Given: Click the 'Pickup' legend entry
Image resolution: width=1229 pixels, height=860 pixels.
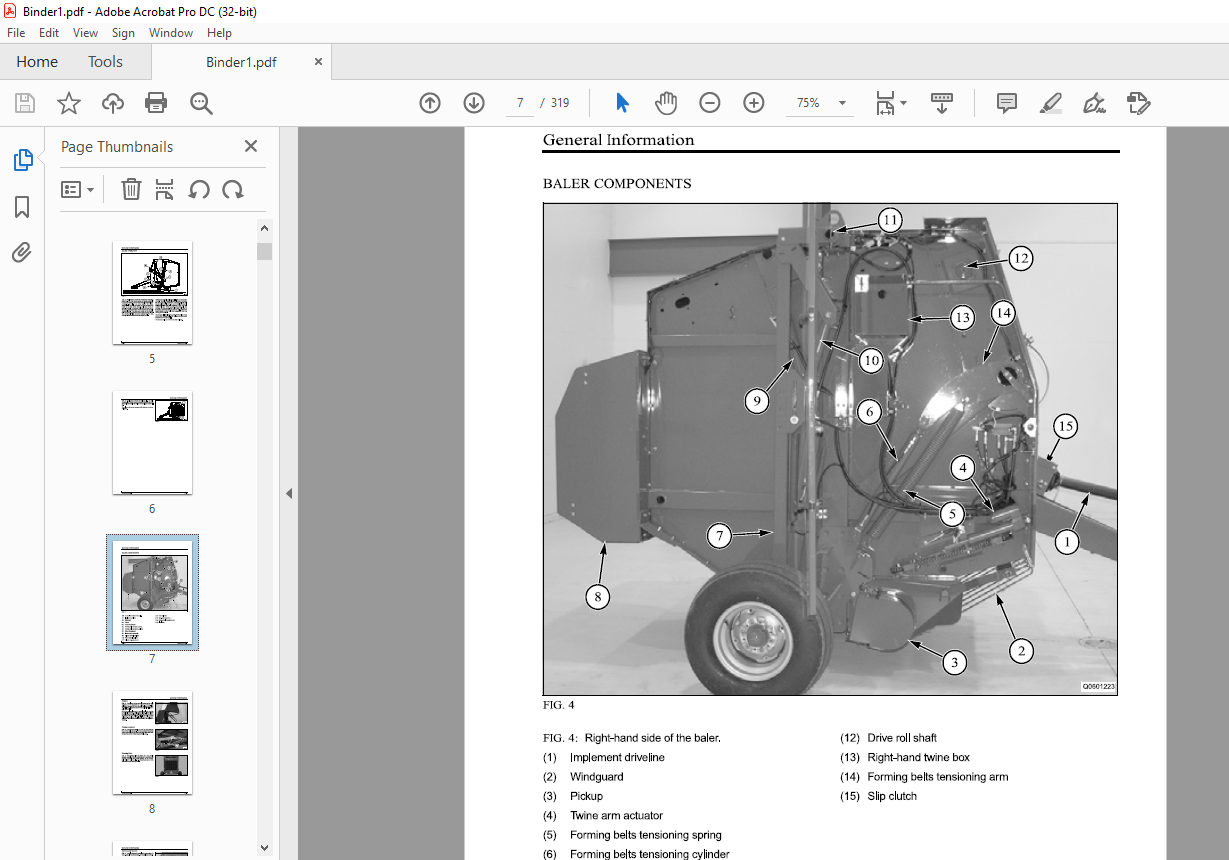Looking at the screenshot, I should tap(587, 796).
